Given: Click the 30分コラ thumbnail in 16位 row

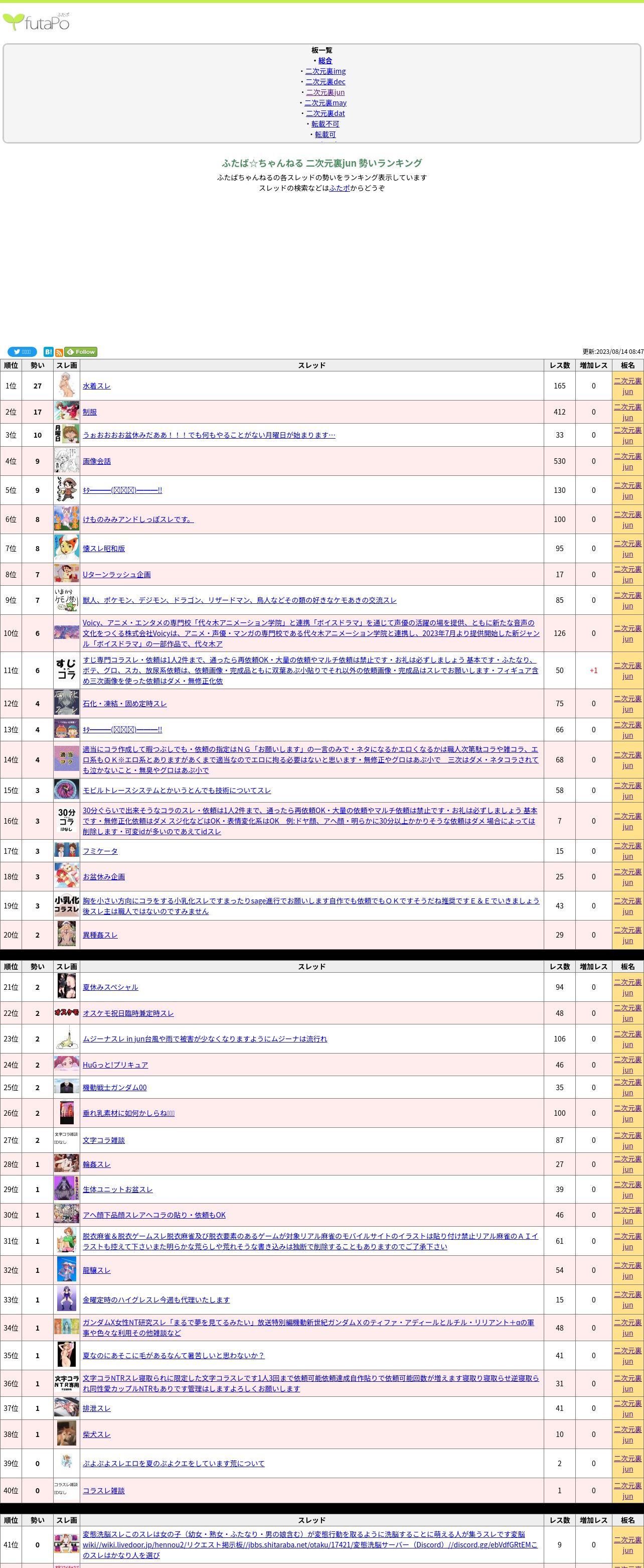Looking at the screenshot, I should (66, 821).
